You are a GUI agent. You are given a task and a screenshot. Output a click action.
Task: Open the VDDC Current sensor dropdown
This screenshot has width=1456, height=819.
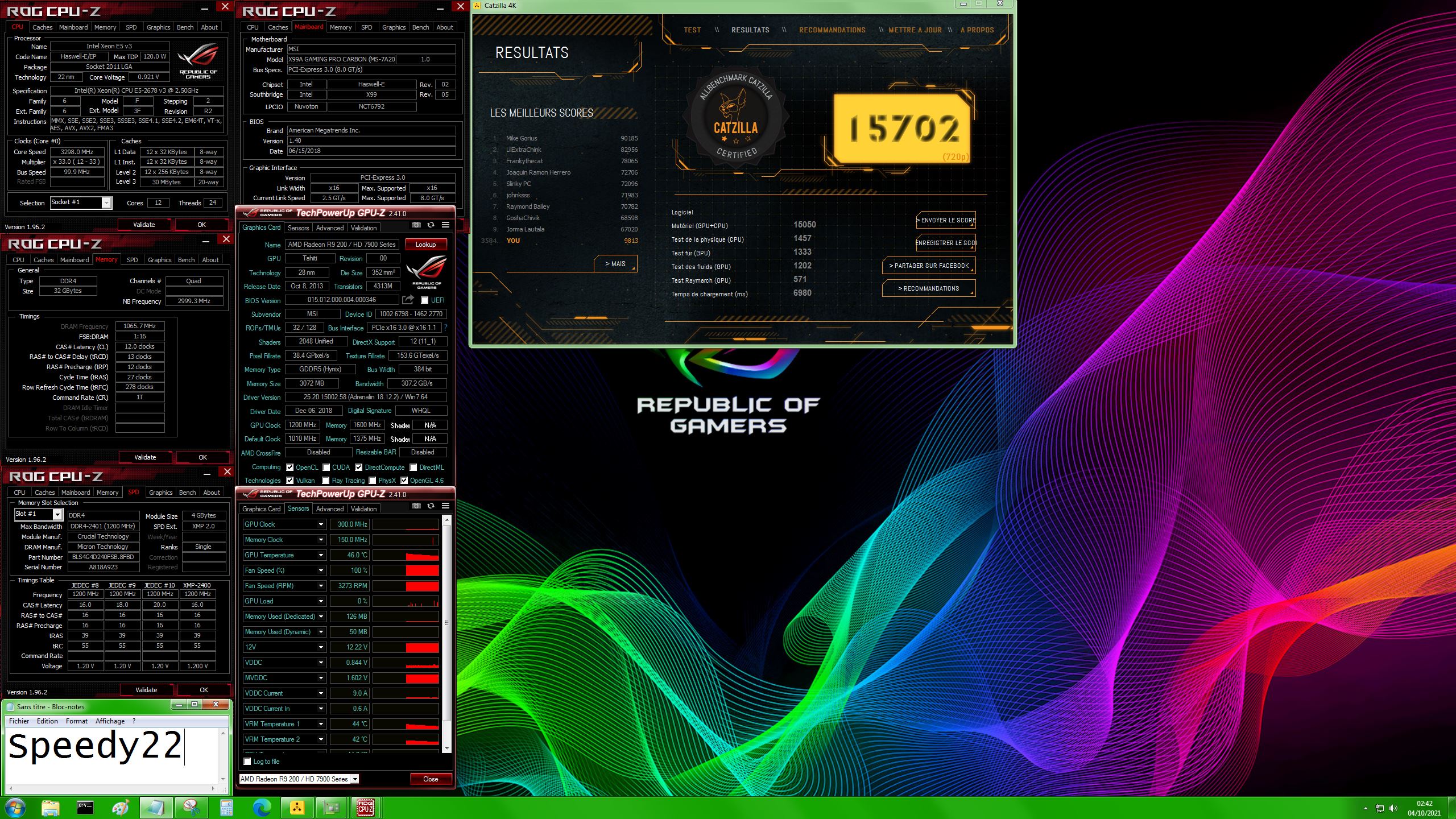click(x=321, y=693)
